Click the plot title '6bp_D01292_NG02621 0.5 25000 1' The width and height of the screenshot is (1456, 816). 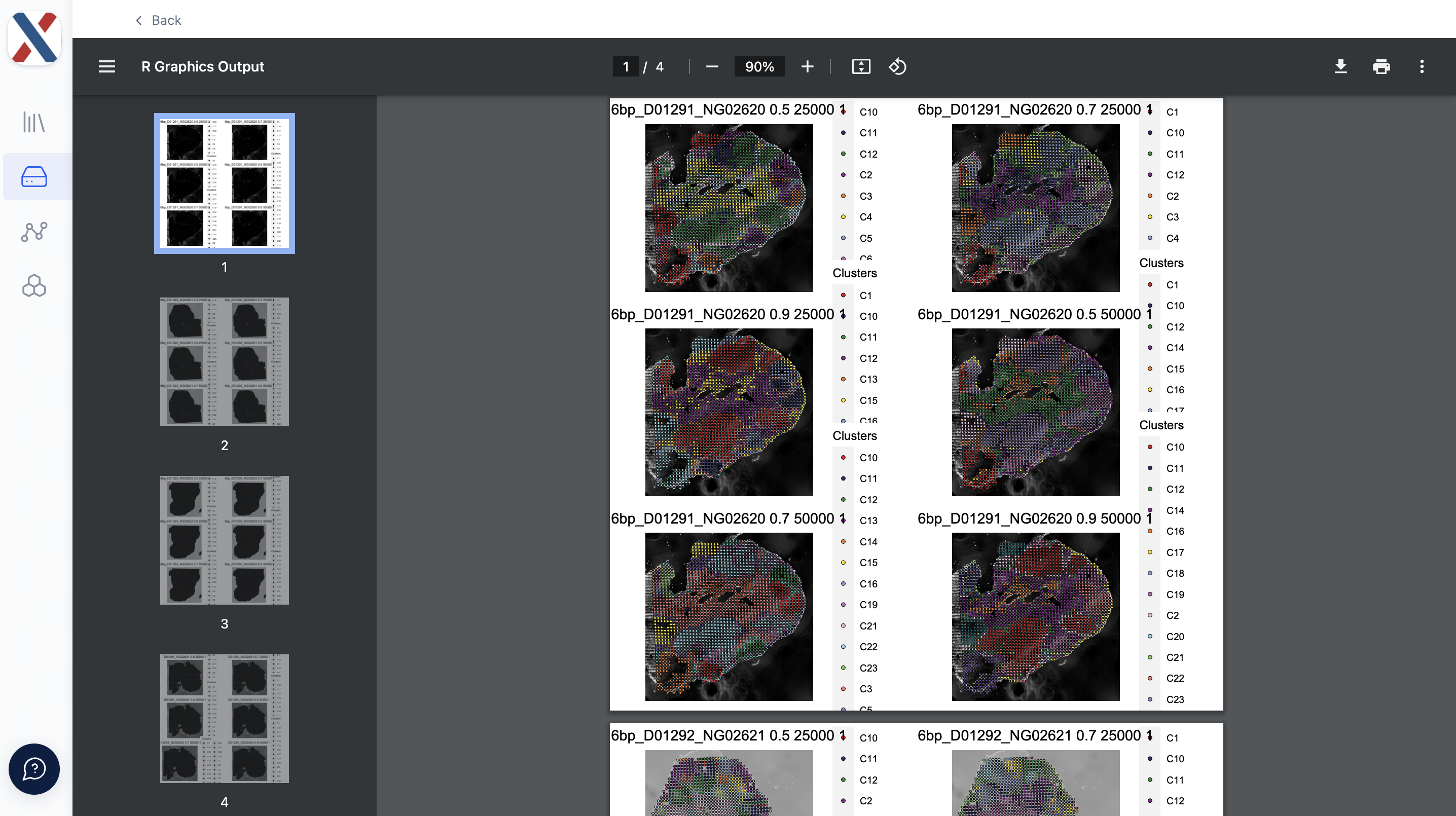728,736
